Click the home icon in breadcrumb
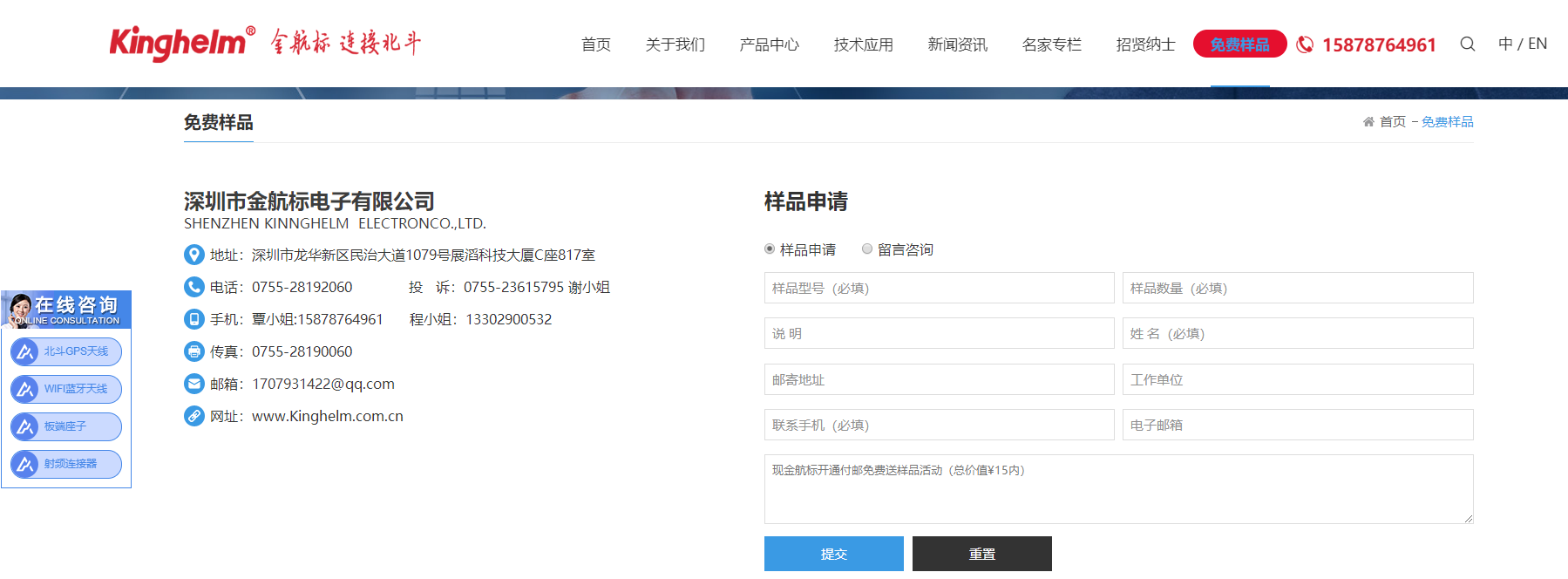Viewport: 1568px width, 579px height. pos(1368,122)
